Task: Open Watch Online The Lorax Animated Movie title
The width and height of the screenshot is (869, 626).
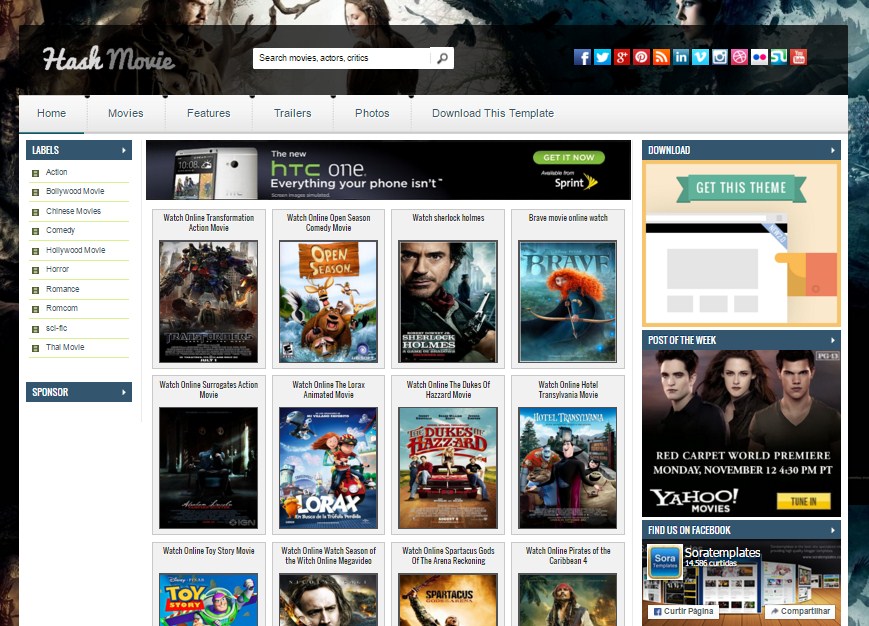Action: (x=328, y=389)
